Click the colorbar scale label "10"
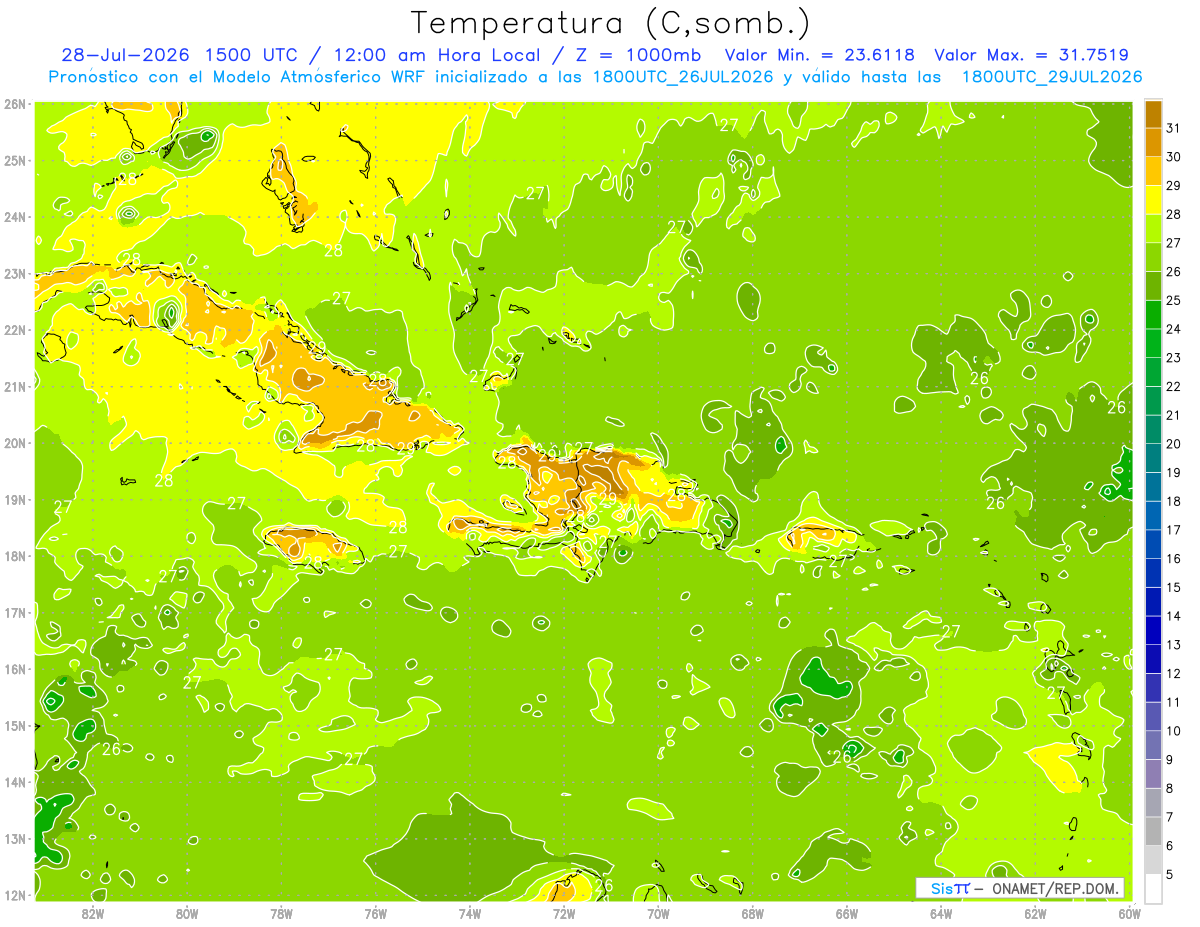Viewport: 1200px width, 927px height. [x=1174, y=731]
